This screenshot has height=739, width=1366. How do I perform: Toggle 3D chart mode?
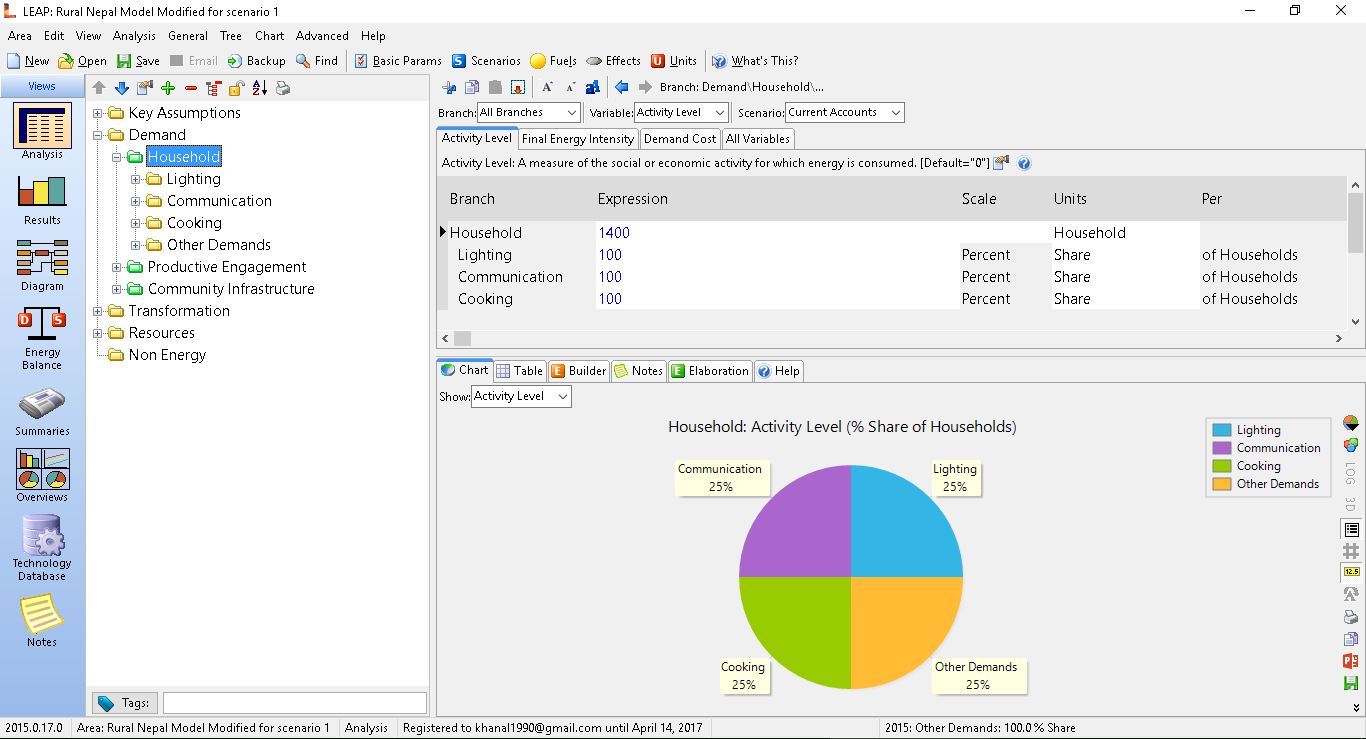click(x=1351, y=504)
